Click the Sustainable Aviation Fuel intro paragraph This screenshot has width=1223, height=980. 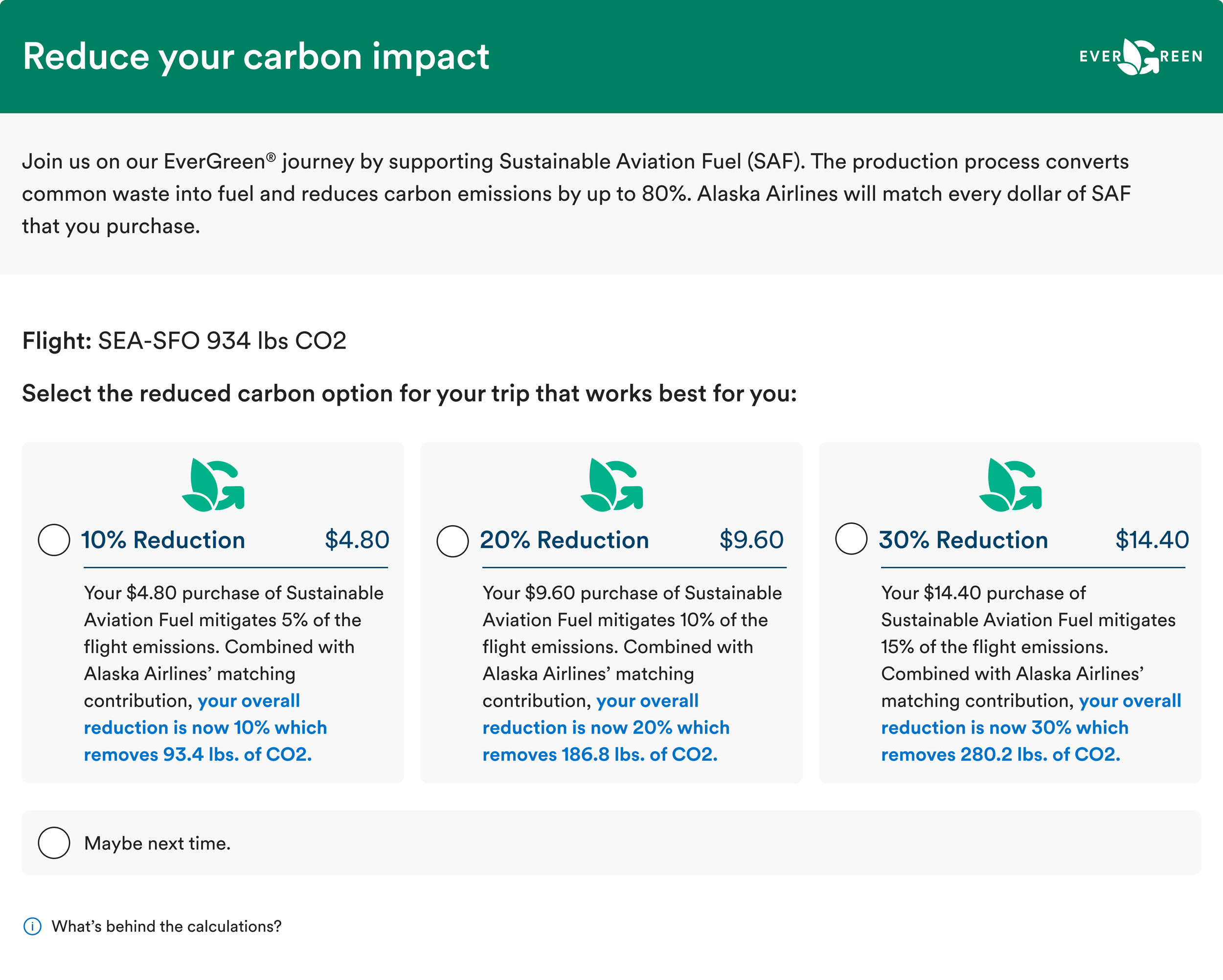pyautogui.click(x=576, y=193)
